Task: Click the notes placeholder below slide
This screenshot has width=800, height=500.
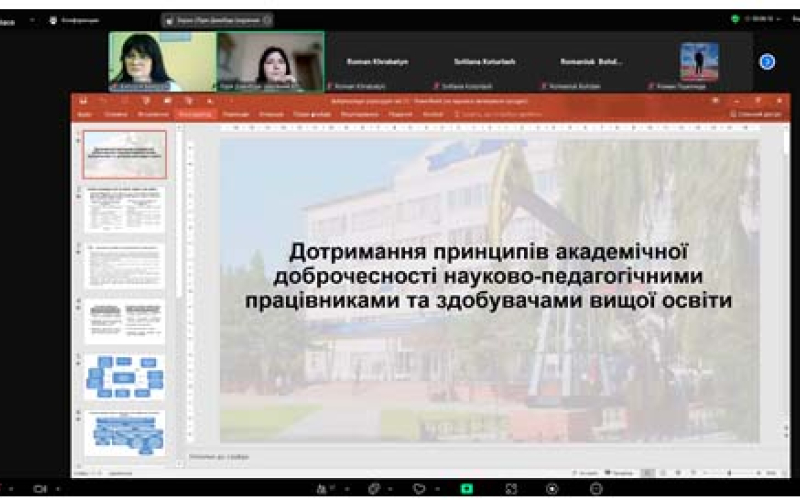Action: (x=220, y=457)
